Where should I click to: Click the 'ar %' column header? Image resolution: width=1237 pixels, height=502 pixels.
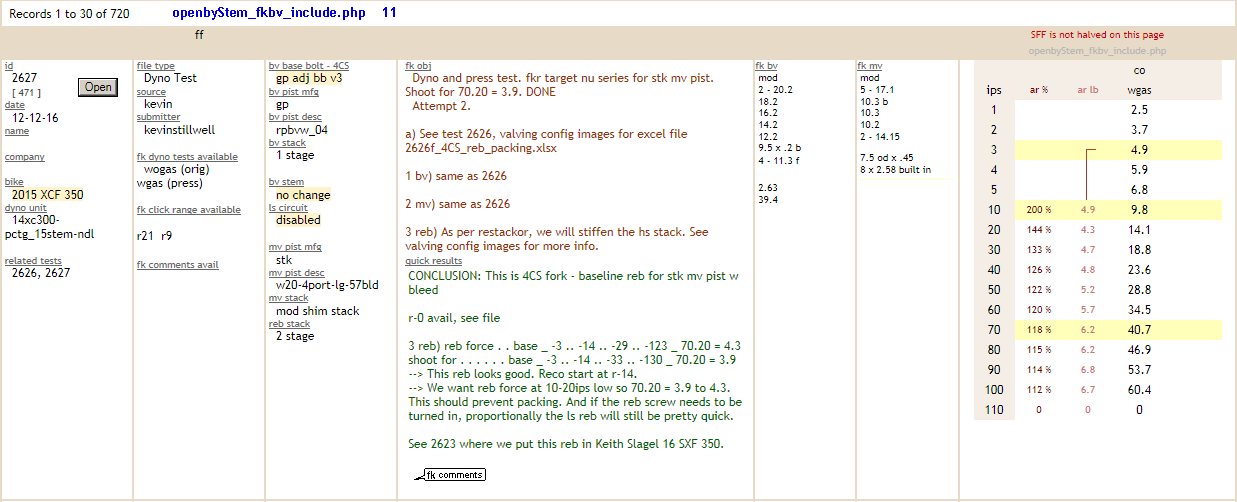pos(1038,90)
